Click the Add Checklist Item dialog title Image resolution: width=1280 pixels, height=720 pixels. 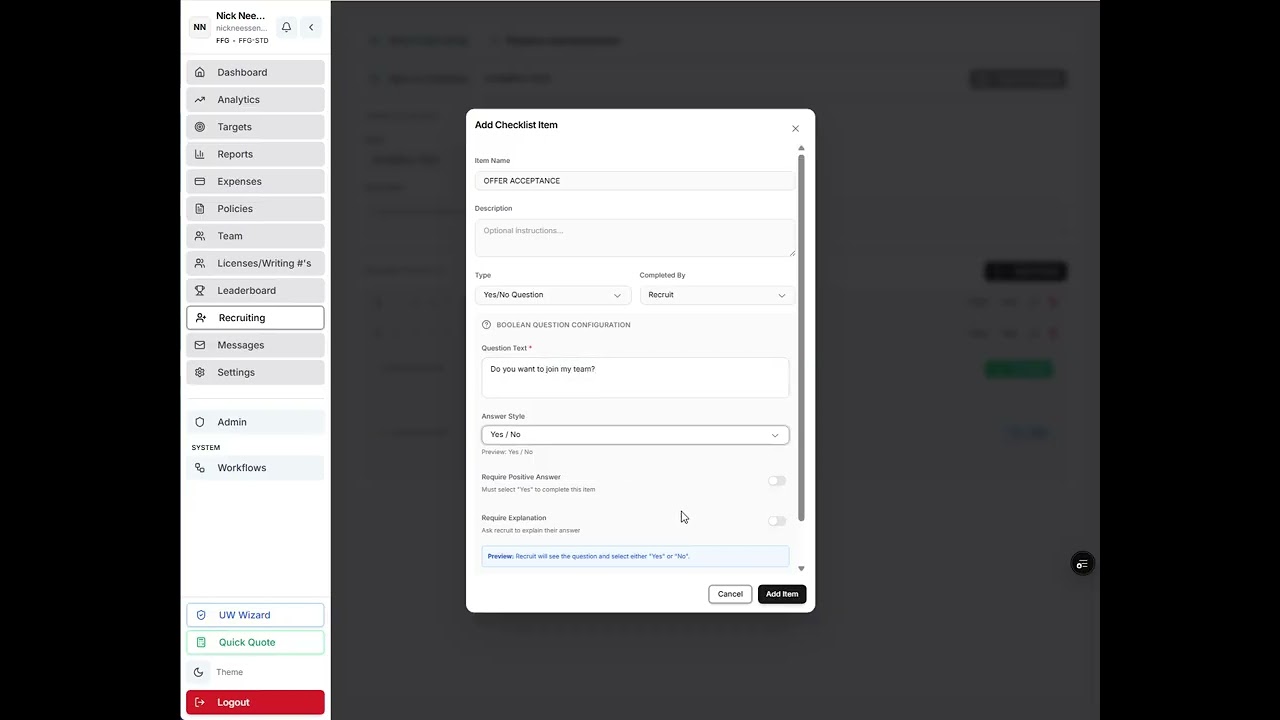coord(516,125)
